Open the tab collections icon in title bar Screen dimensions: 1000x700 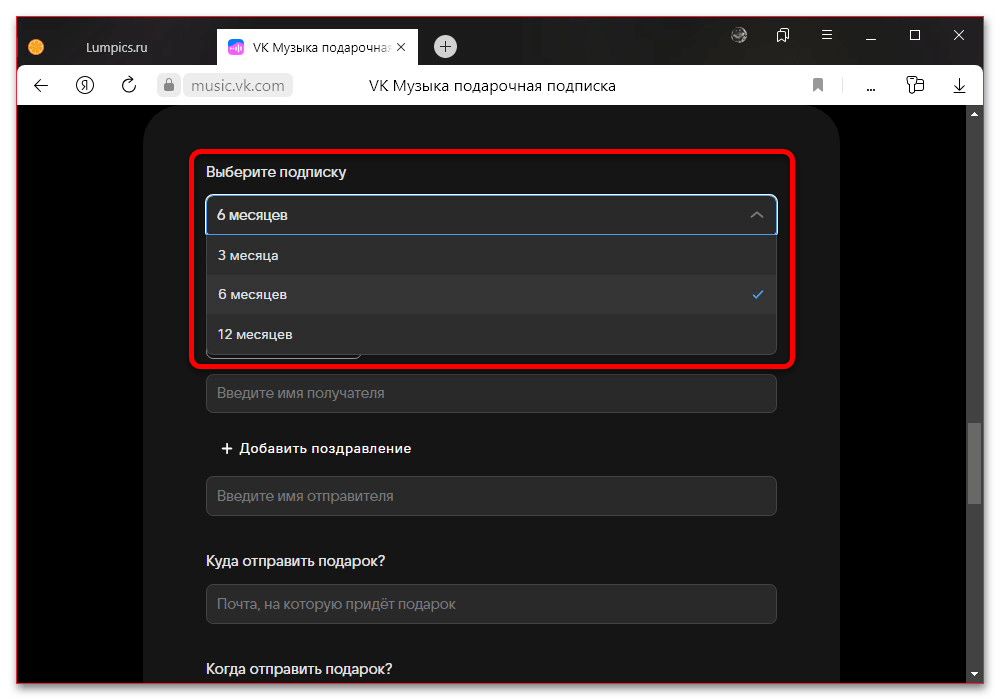[x=783, y=35]
